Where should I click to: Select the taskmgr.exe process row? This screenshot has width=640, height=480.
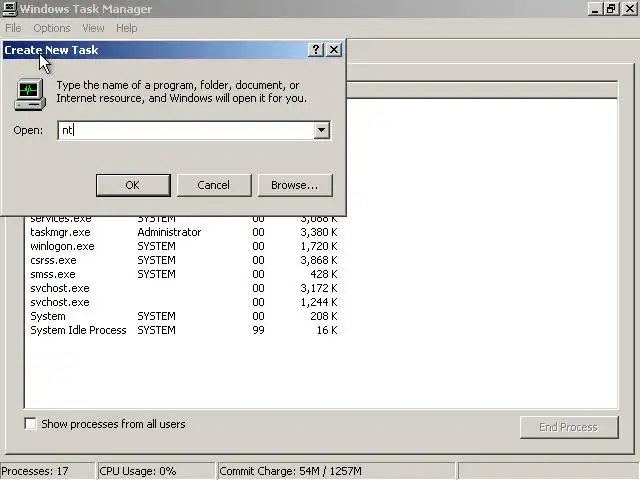[184, 232]
